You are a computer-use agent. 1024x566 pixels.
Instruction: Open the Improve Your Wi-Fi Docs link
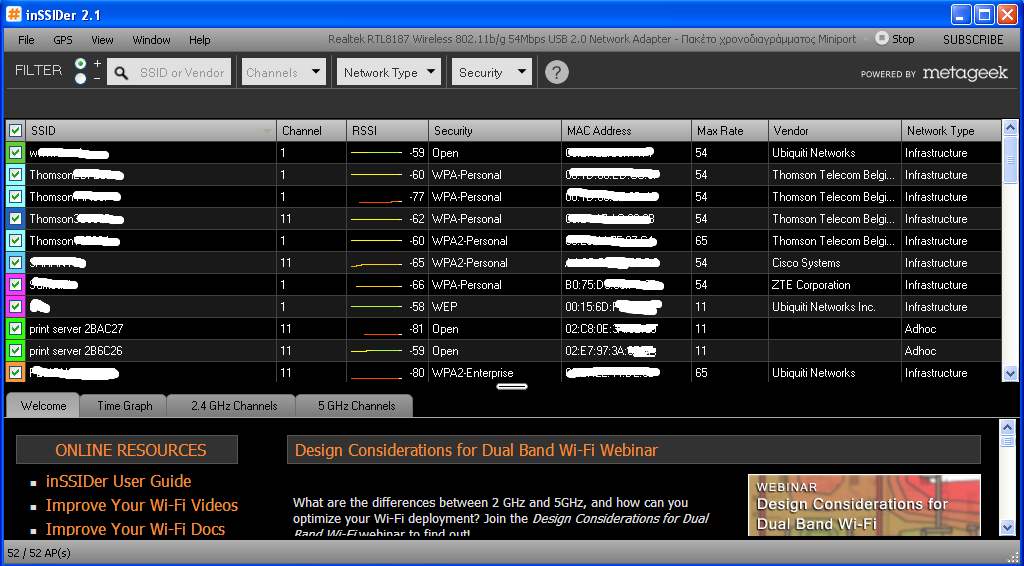coord(135,529)
